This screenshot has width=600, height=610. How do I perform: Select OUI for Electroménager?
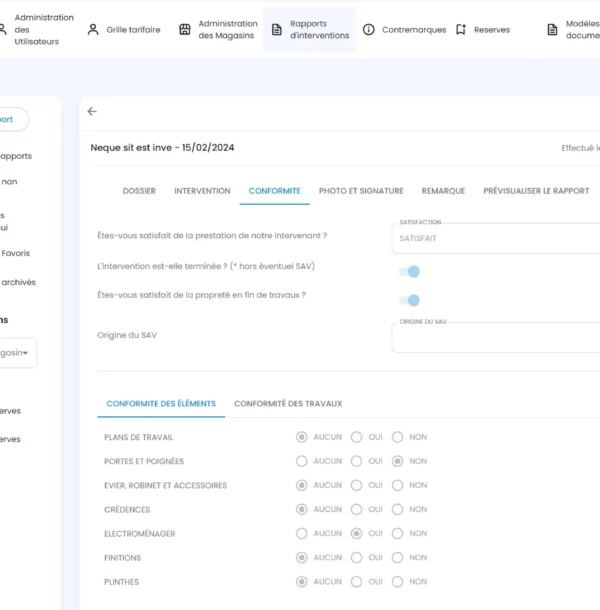click(356, 533)
